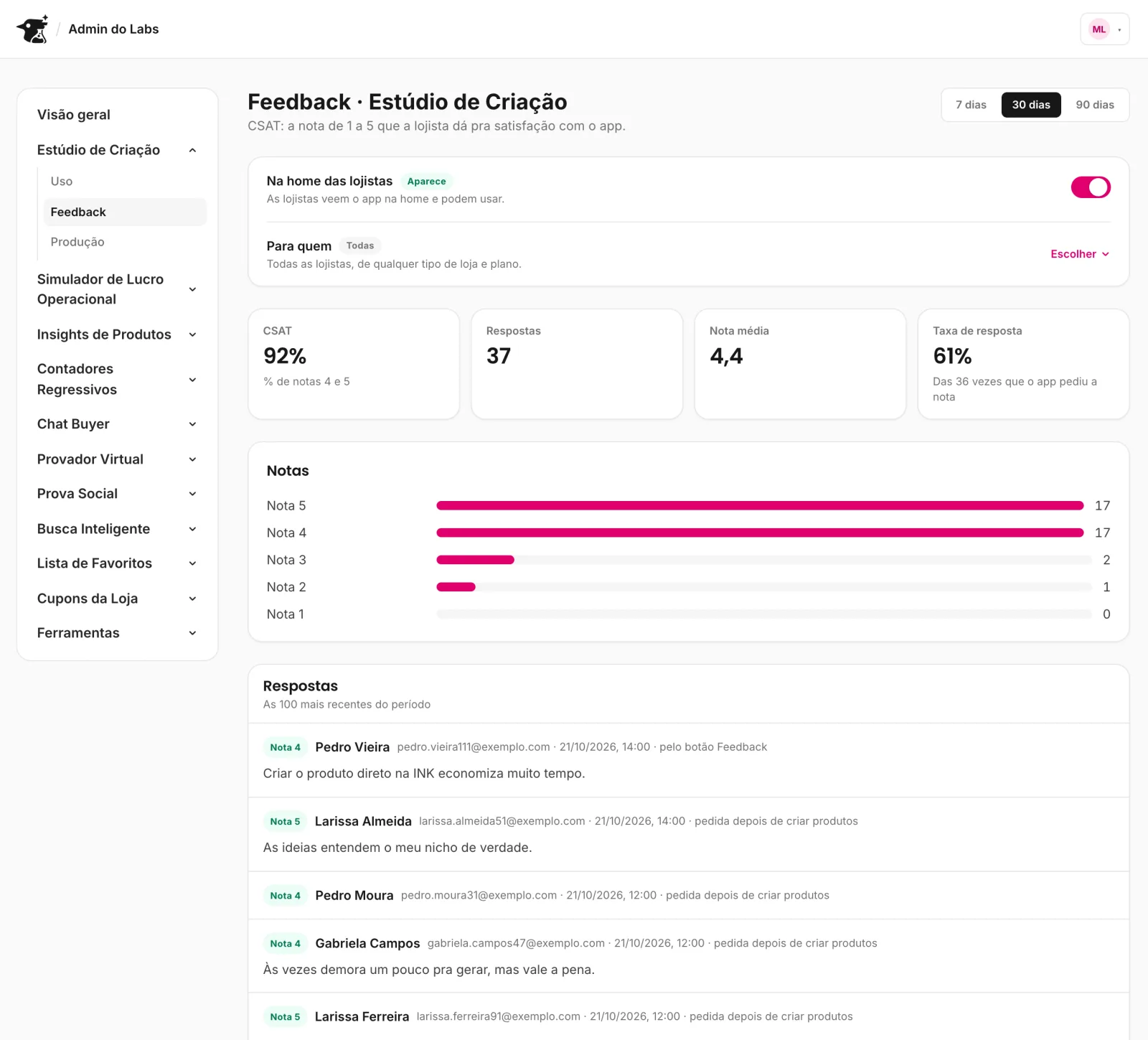Select the 90 dias period tab
This screenshot has width=1148, height=1040.
[1095, 105]
